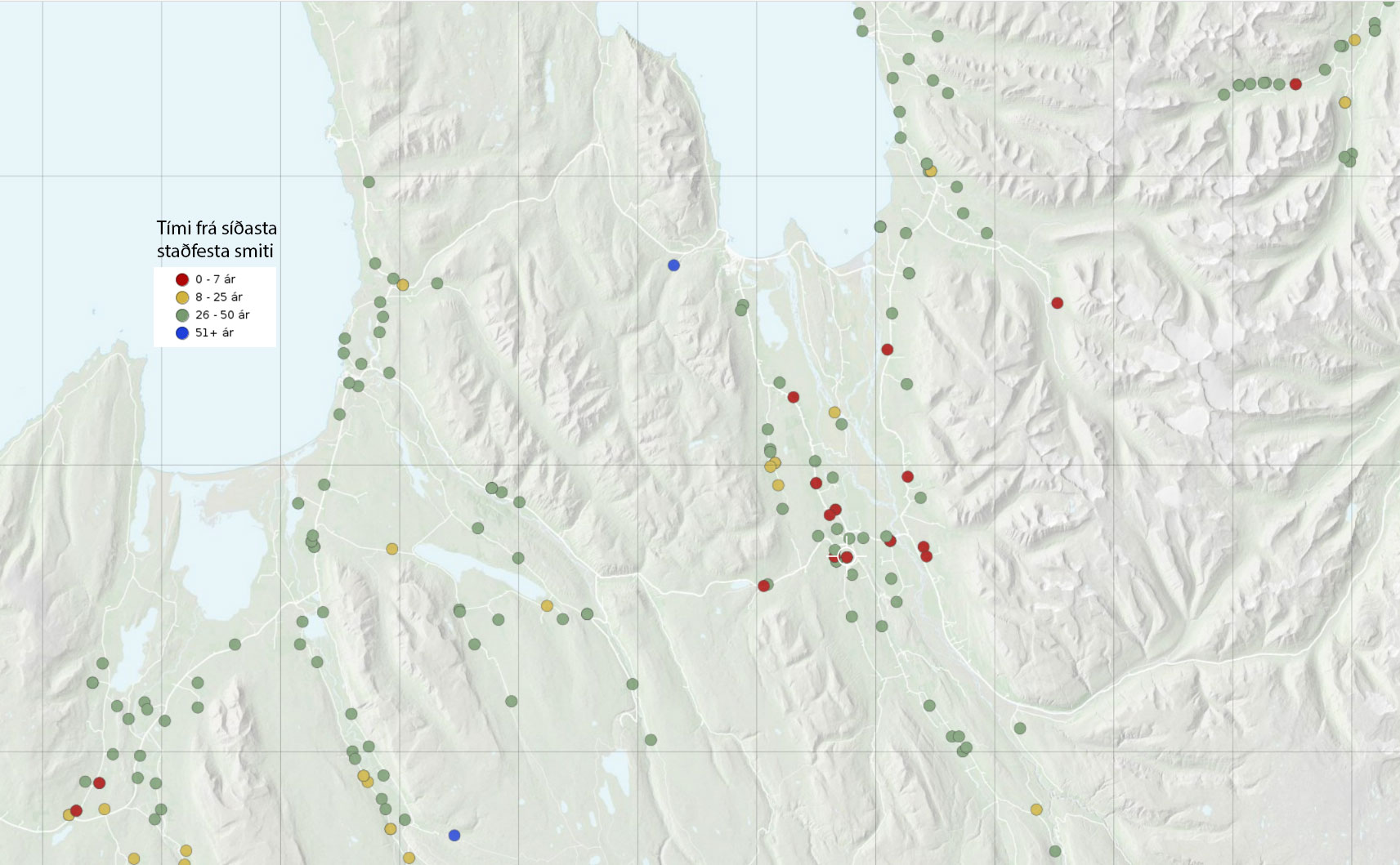The width and height of the screenshot is (1400, 865).
Task: Select the yellow "8 - 25 ár" legend dot
Action: pyautogui.click(x=182, y=297)
